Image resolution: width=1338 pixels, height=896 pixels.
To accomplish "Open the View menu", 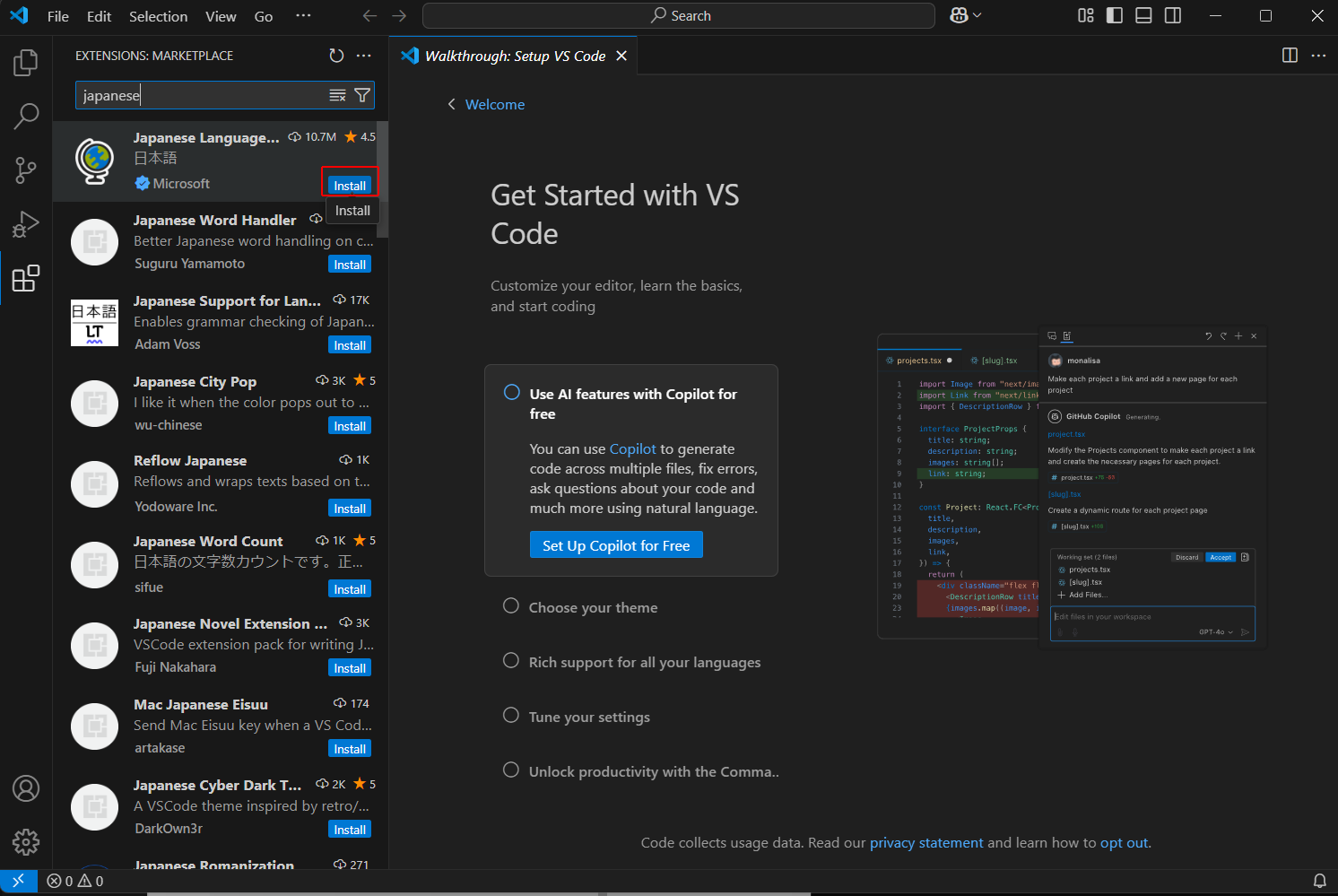I will (x=221, y=16).
